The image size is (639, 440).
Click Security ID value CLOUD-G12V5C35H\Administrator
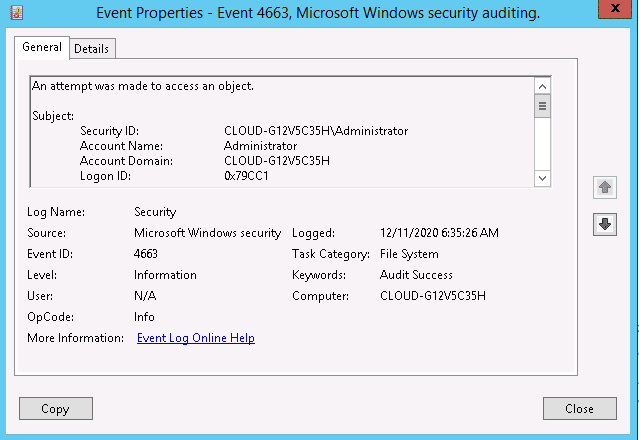316,131
